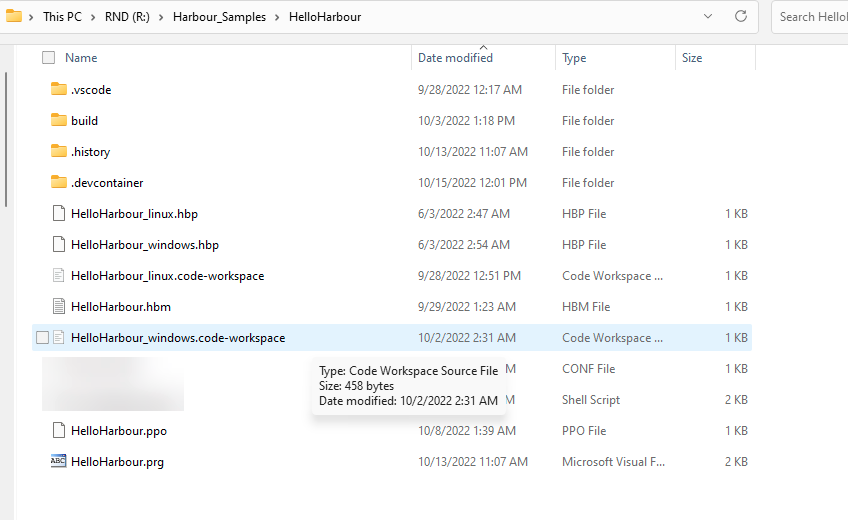Expand the chevron after This PC
The width and height of the screenshot is (848, 520).
point(93,17)
